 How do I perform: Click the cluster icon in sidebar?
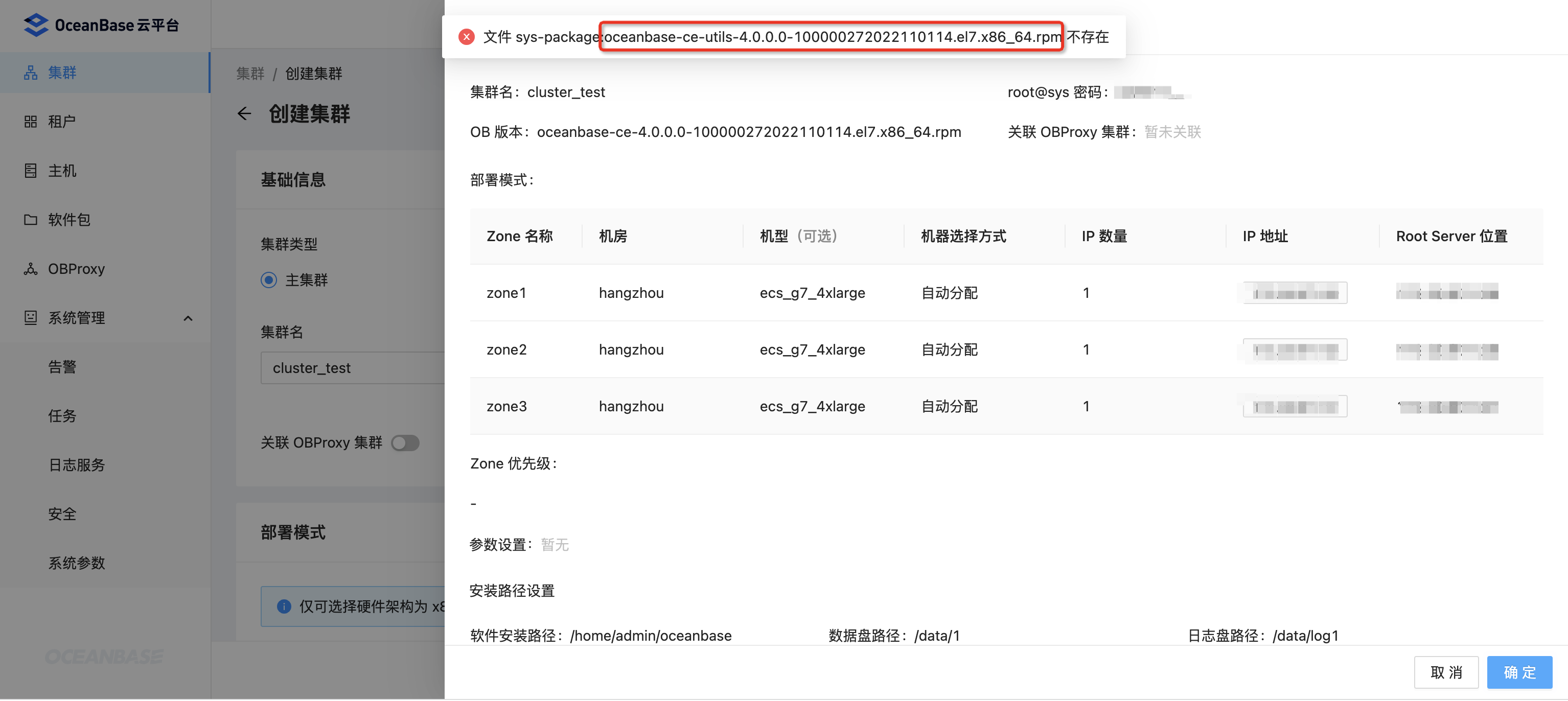31,73
